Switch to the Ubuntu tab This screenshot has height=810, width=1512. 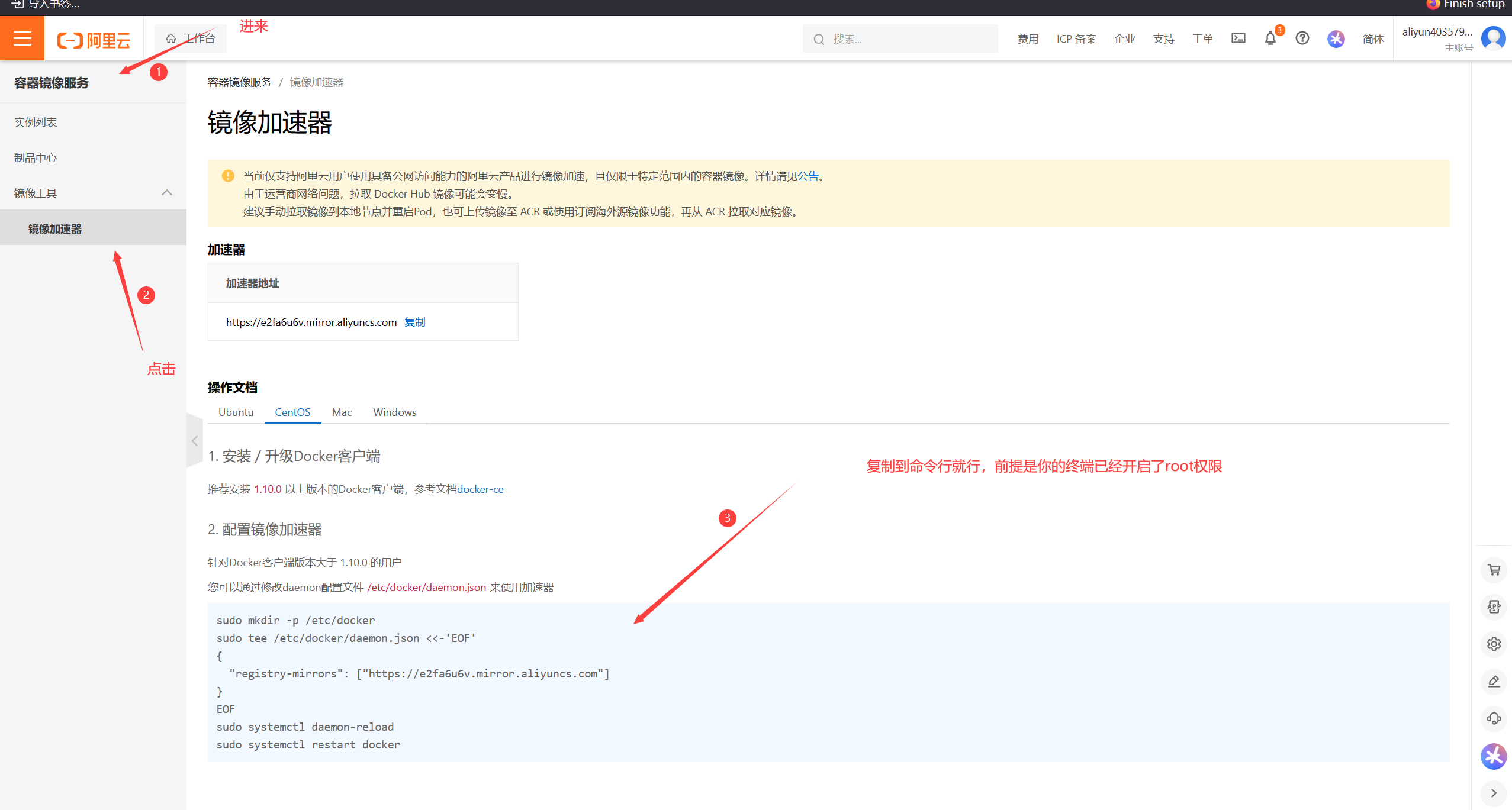(x=236, y=412)
